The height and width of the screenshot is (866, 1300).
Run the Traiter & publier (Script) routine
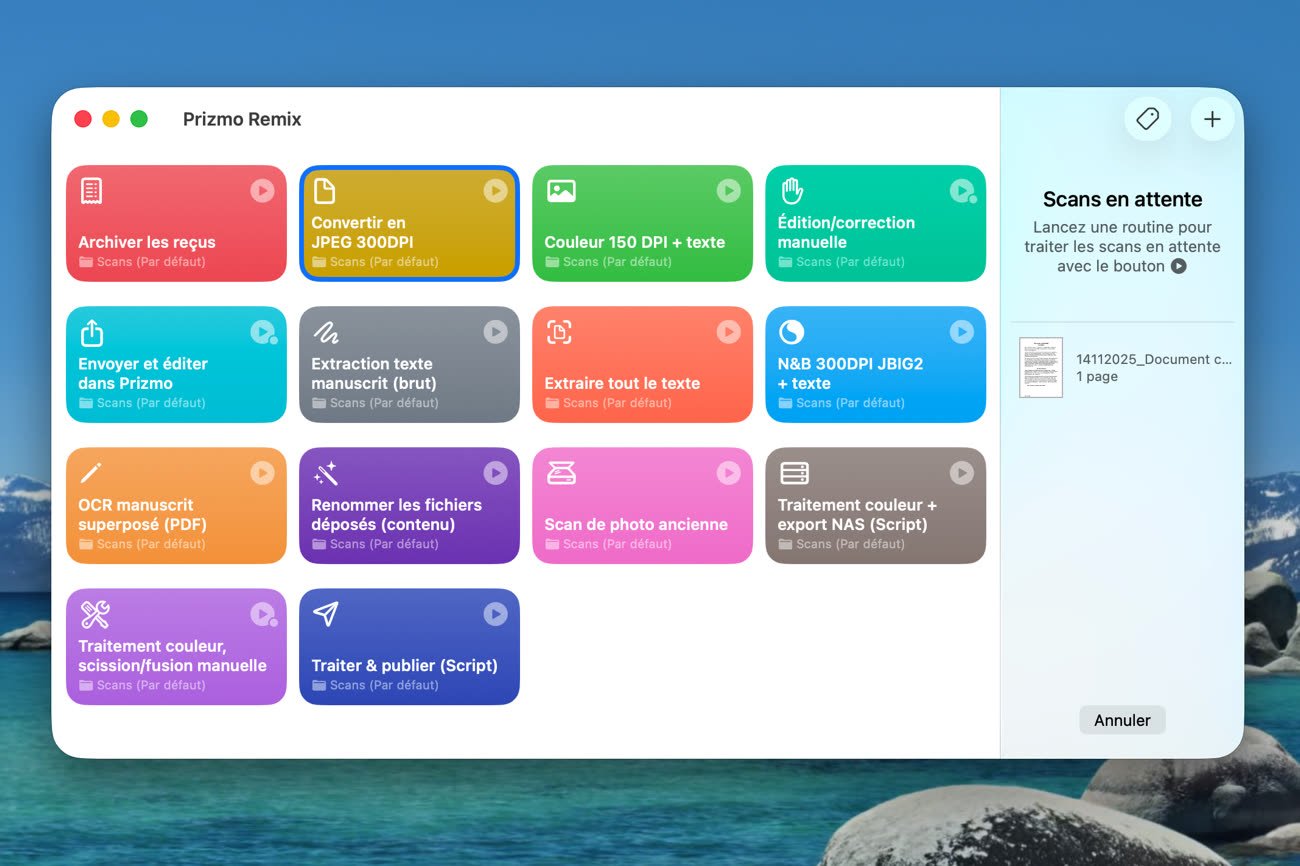[x=495, y=614]
